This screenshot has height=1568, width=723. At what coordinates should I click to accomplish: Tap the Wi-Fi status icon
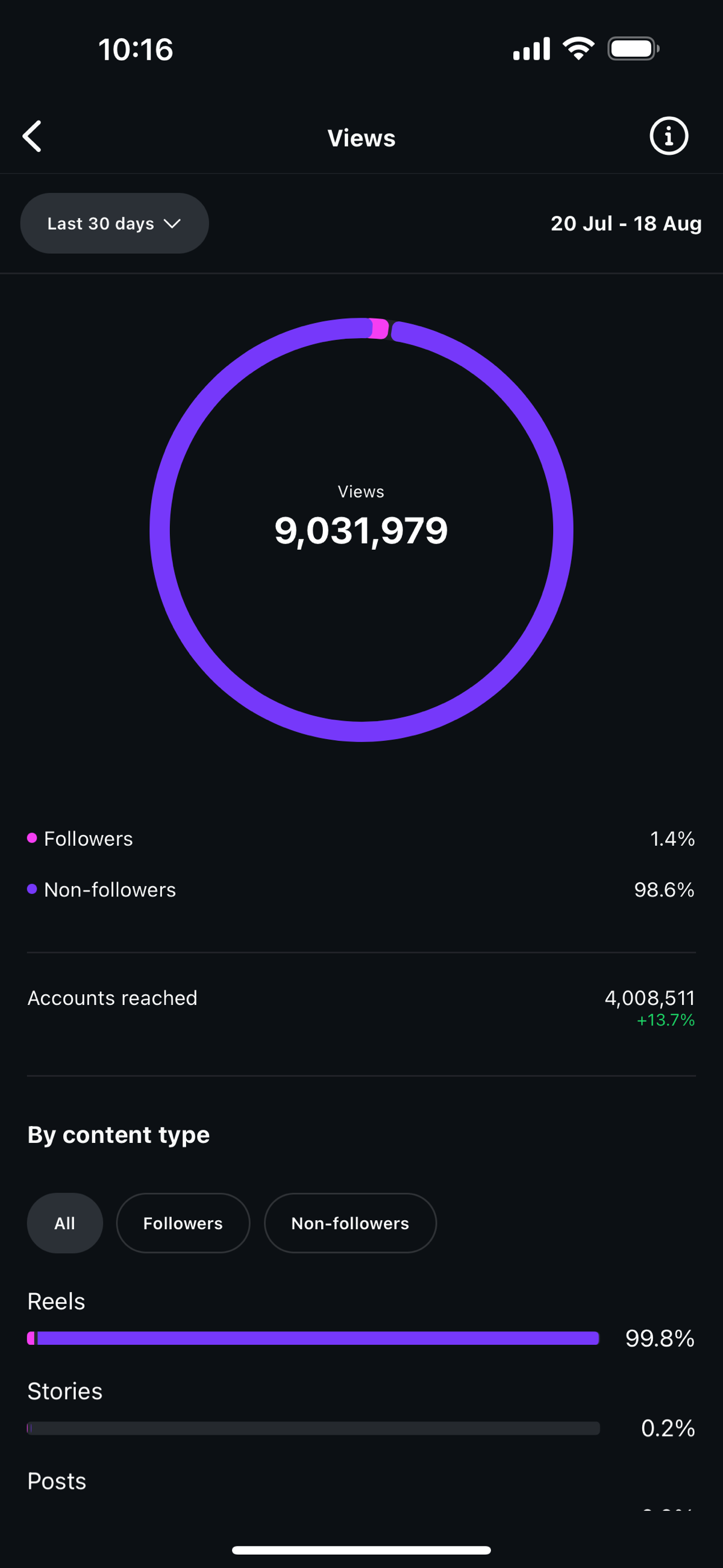pos(578,49)
